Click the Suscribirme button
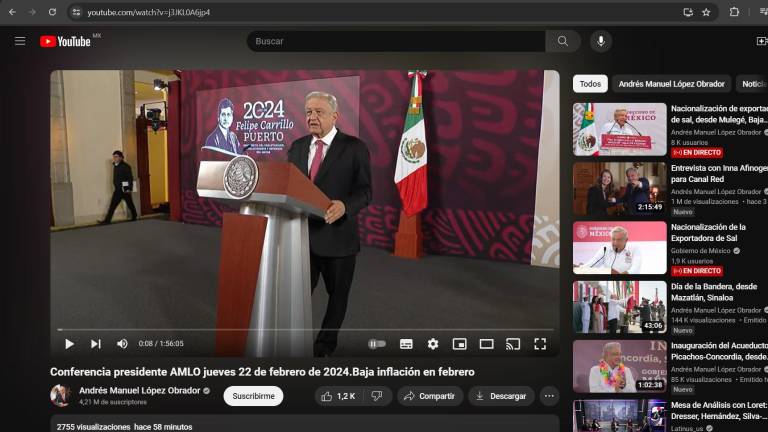 [253, 396]
